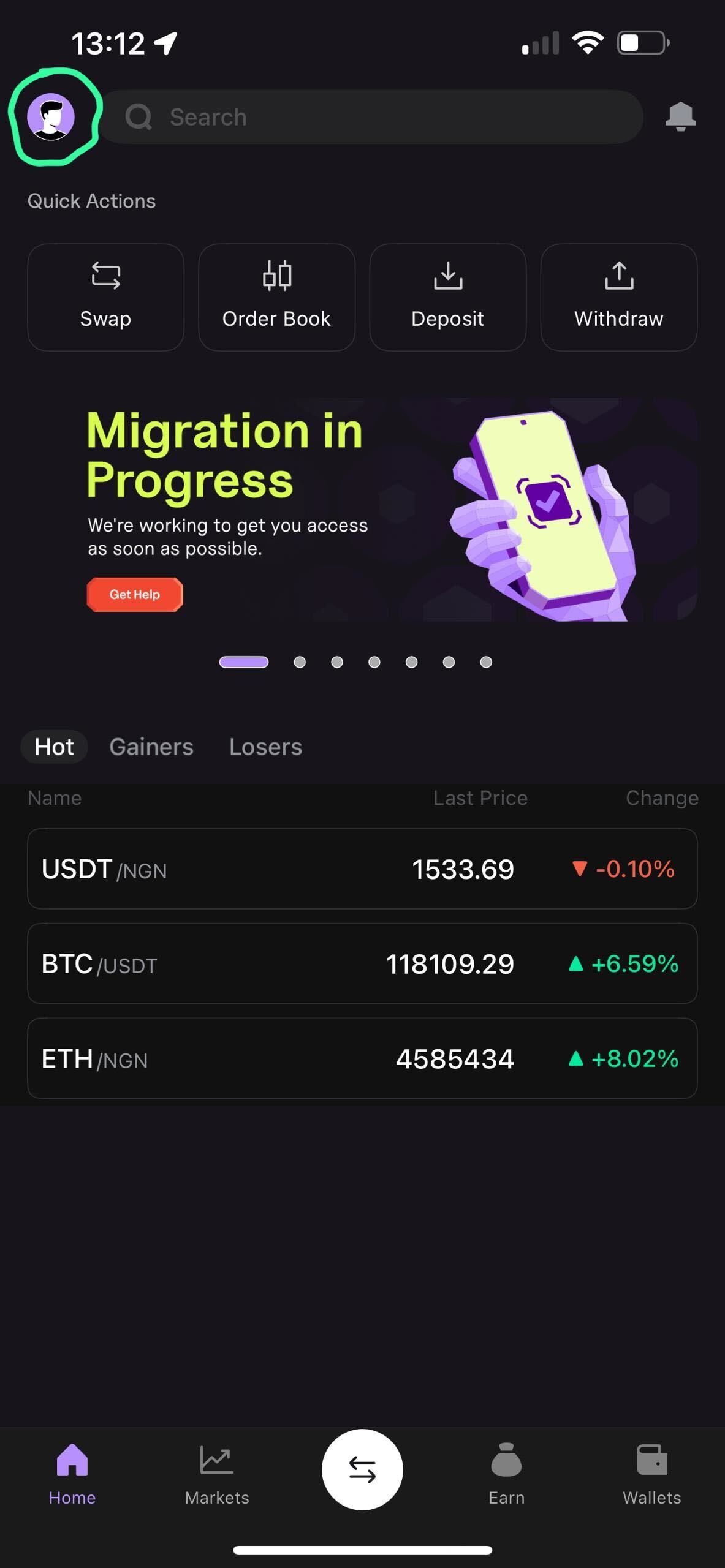Open the Order Book quick action
The height and width of the screenshot is (1568, 725).
276,297
